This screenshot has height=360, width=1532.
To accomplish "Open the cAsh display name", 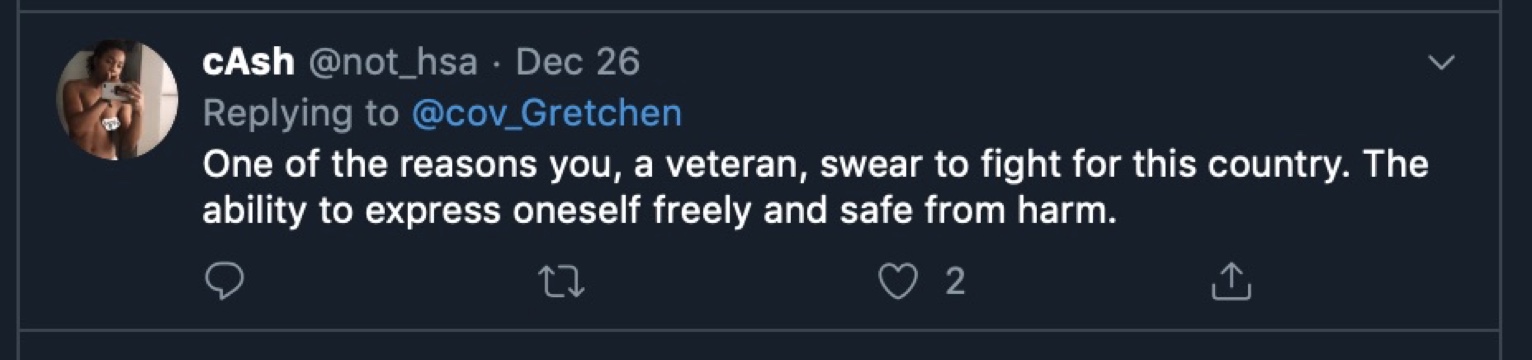I will pos(248,63).
